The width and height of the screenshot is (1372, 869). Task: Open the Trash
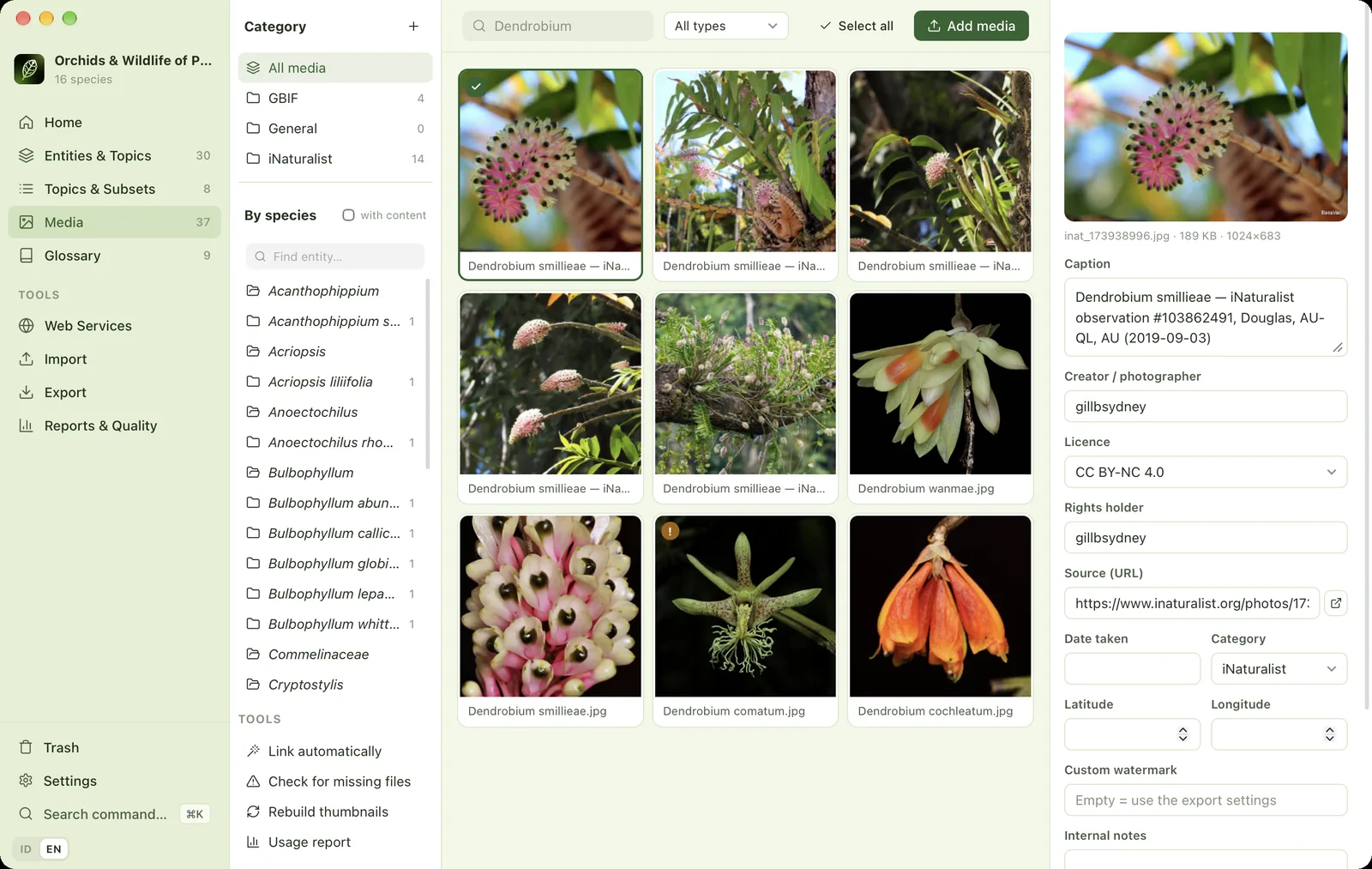pos(114,748)
